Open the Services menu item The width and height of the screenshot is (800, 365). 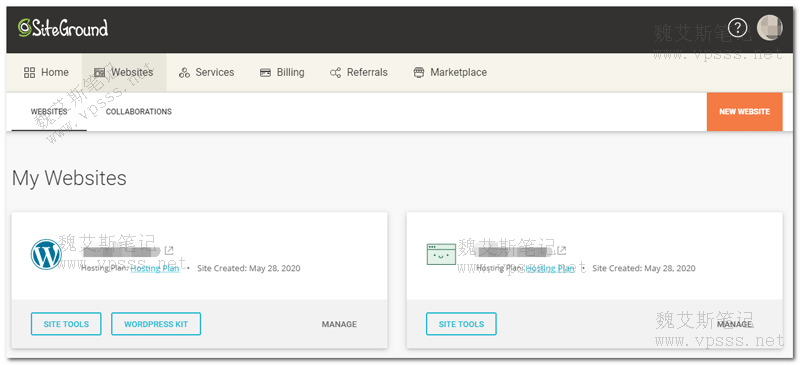(207, 72)
